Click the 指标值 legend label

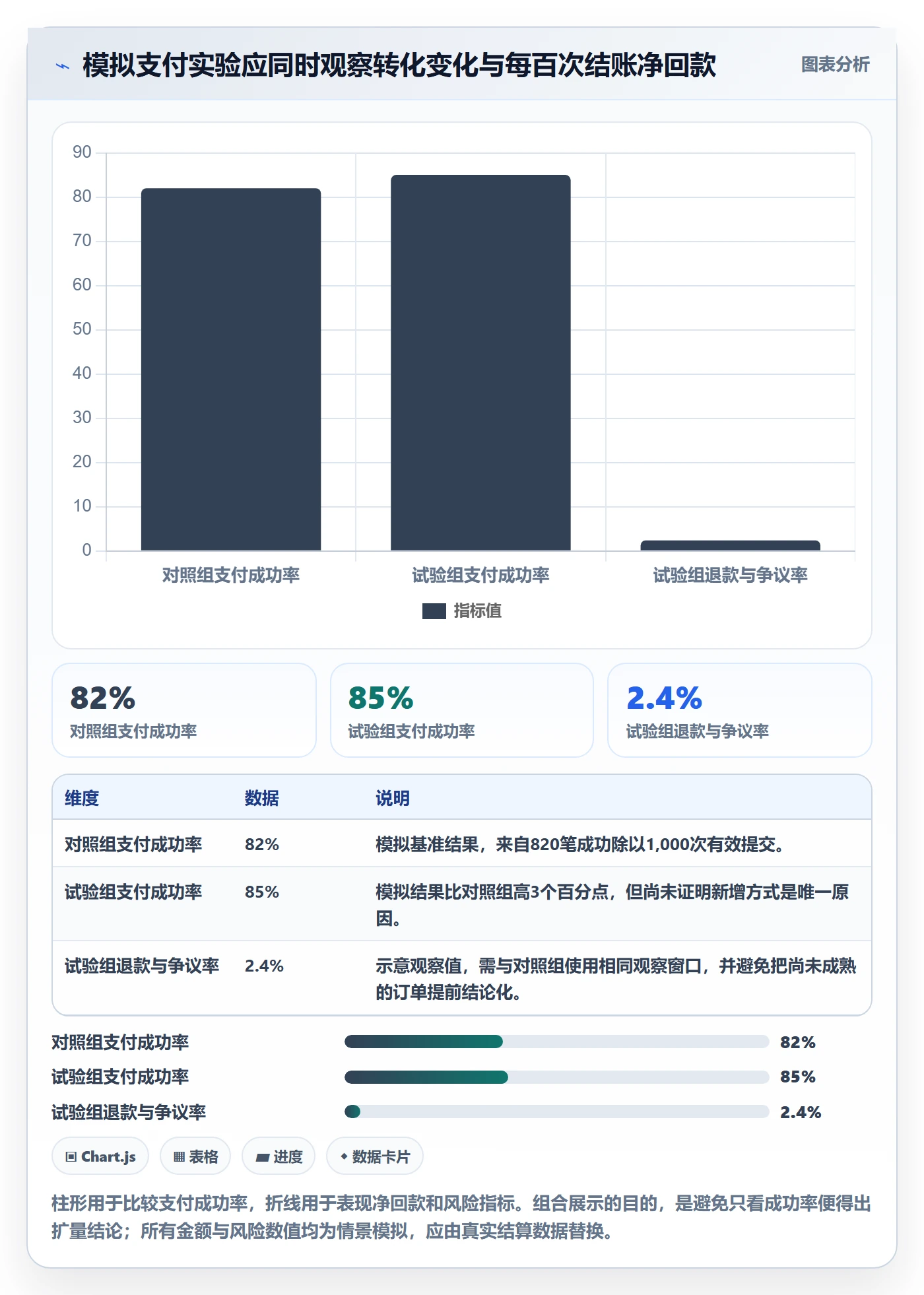[478, 611]
